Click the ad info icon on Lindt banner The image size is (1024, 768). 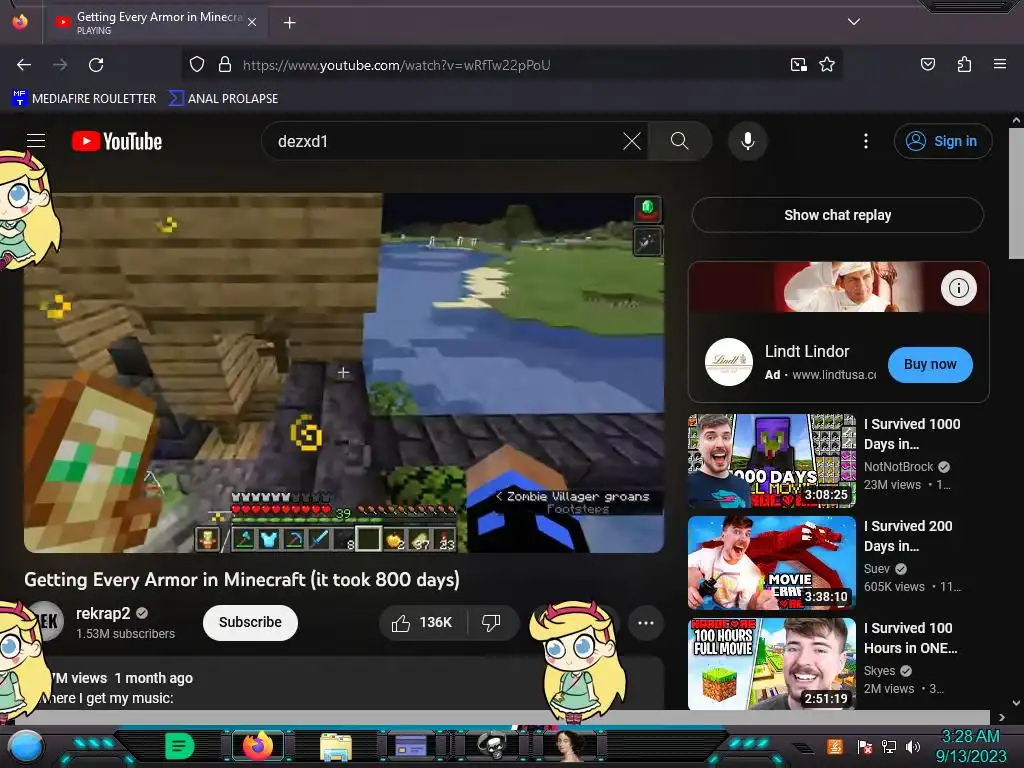[x=958, y=288]
